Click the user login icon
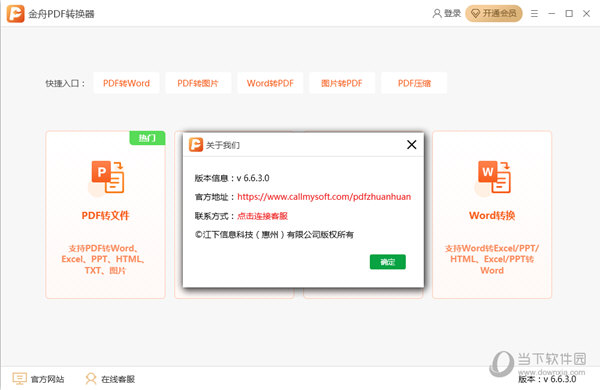 pos(437,13)
